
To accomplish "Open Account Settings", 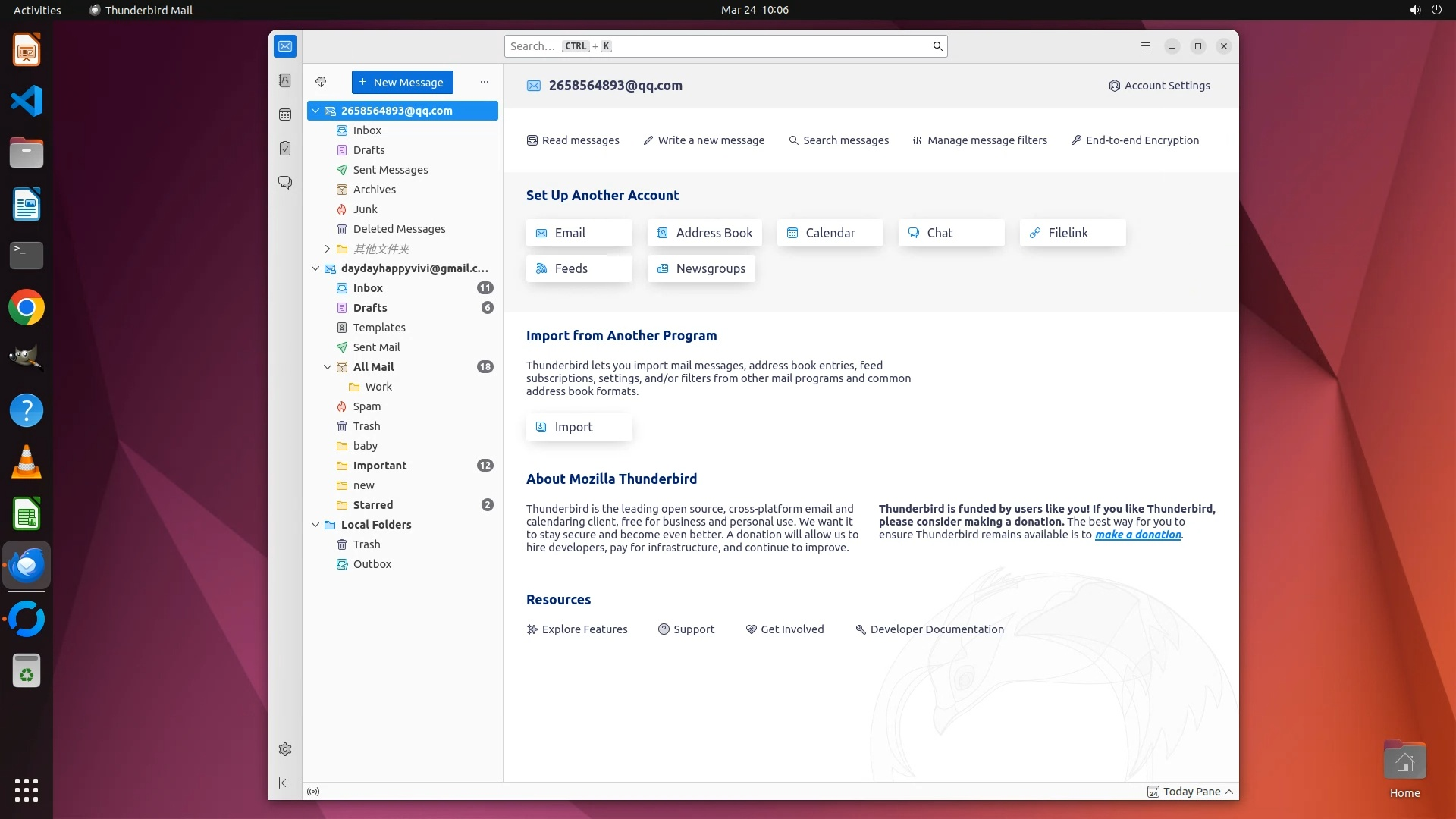I will (1159, 86).
